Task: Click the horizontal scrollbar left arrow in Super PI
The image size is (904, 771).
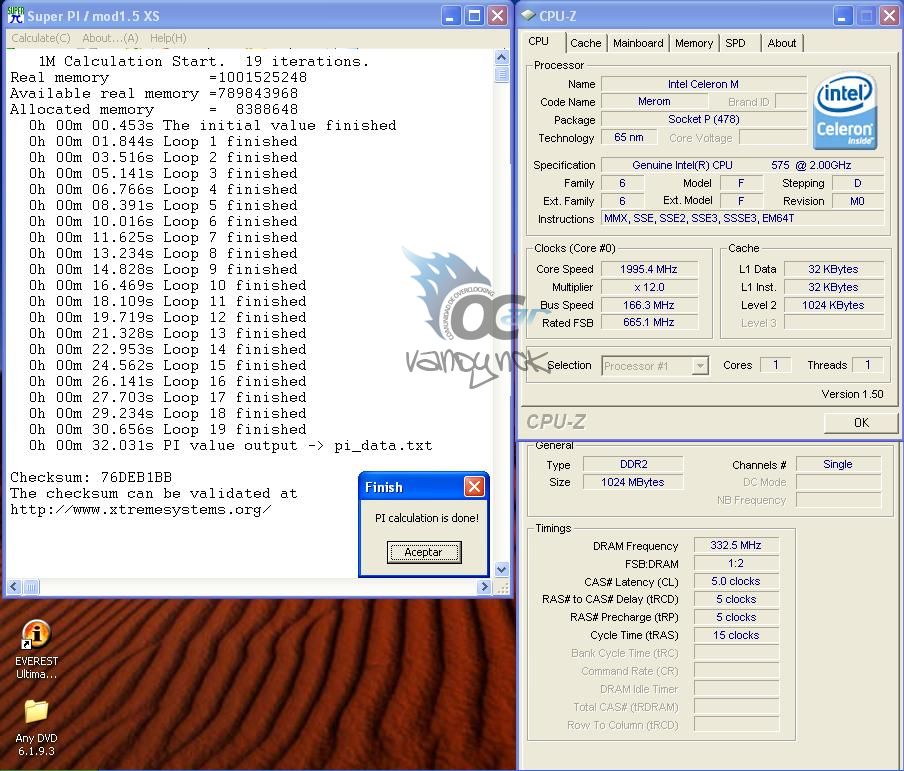Action: coord(14,587)
